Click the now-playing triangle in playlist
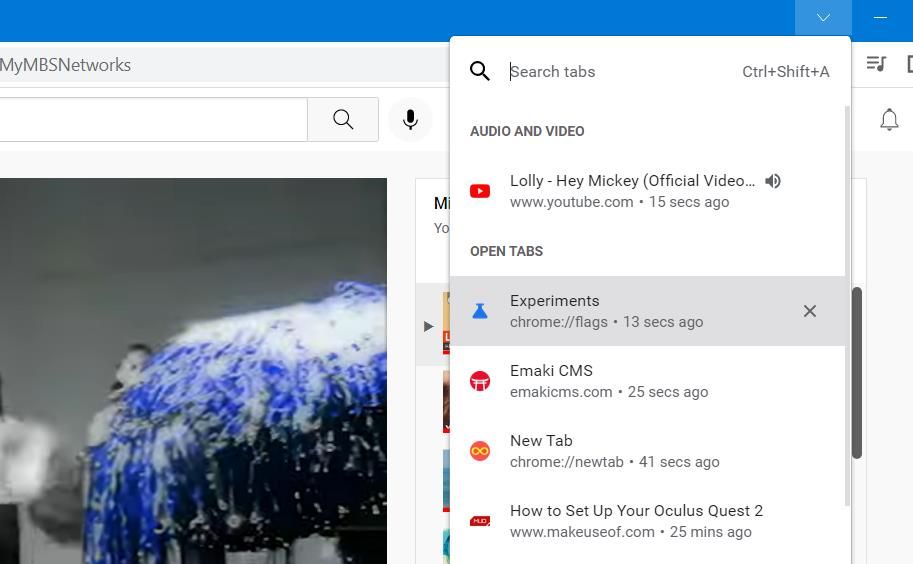 429,326
